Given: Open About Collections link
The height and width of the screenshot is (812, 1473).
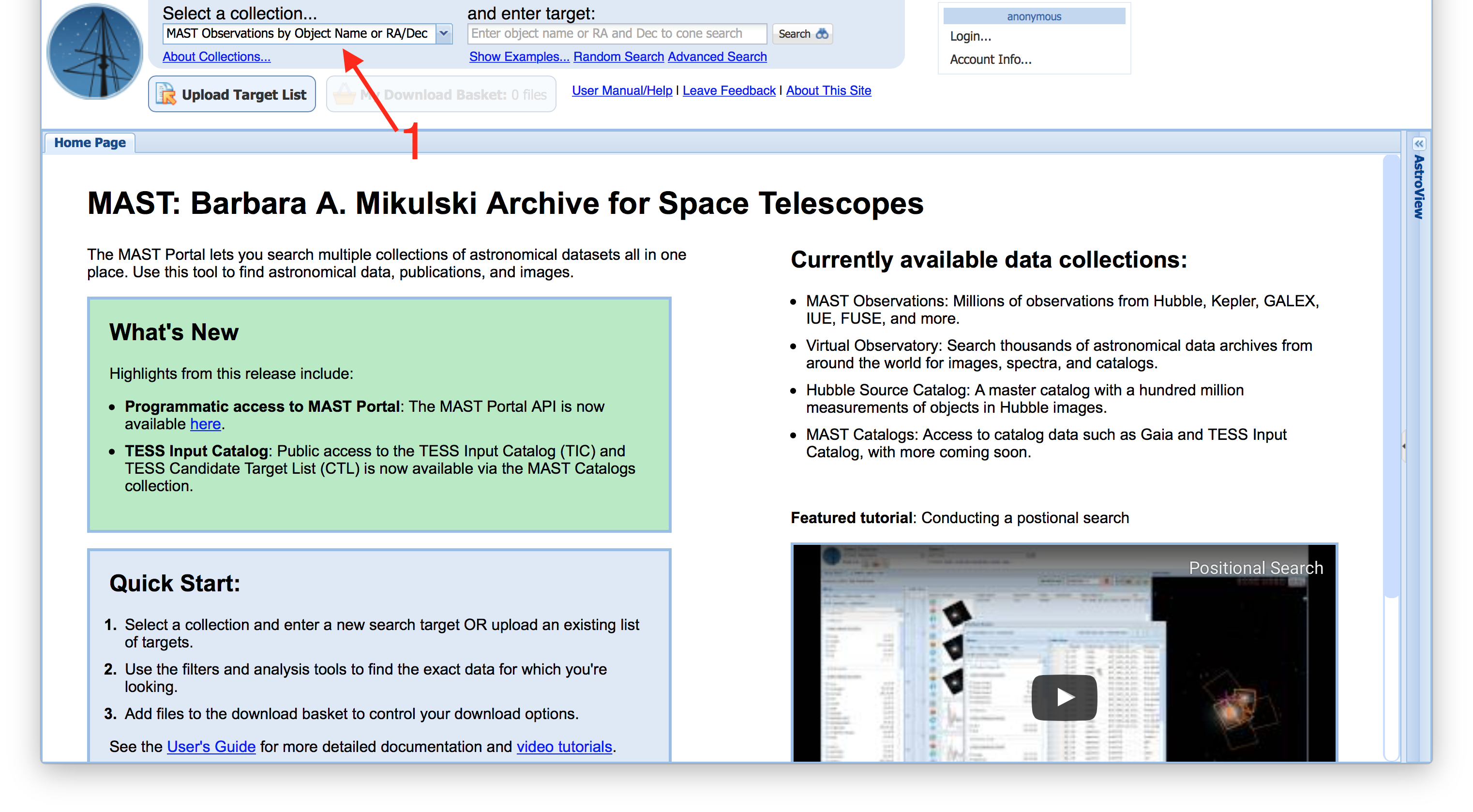Looking at the screenshot, I should (217, 57).
